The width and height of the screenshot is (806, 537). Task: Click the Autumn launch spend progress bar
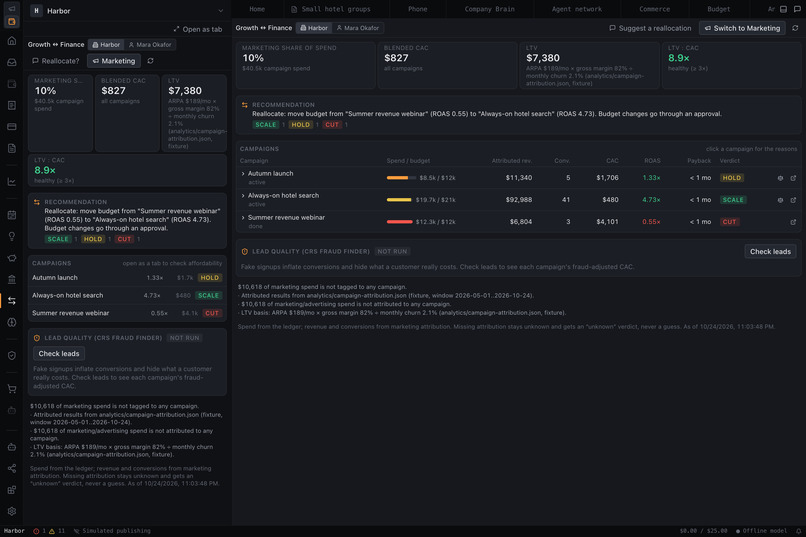[401, 178]
